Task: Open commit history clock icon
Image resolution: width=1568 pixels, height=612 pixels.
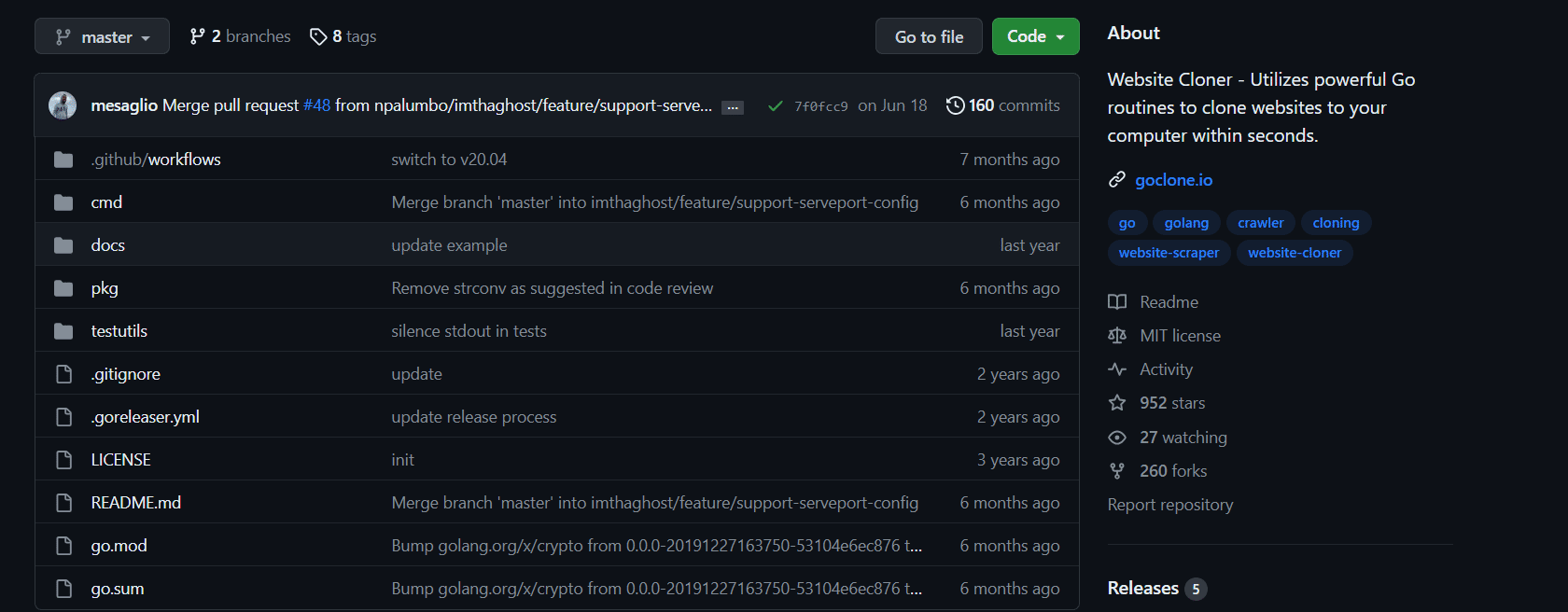Action: coord(955,105)
